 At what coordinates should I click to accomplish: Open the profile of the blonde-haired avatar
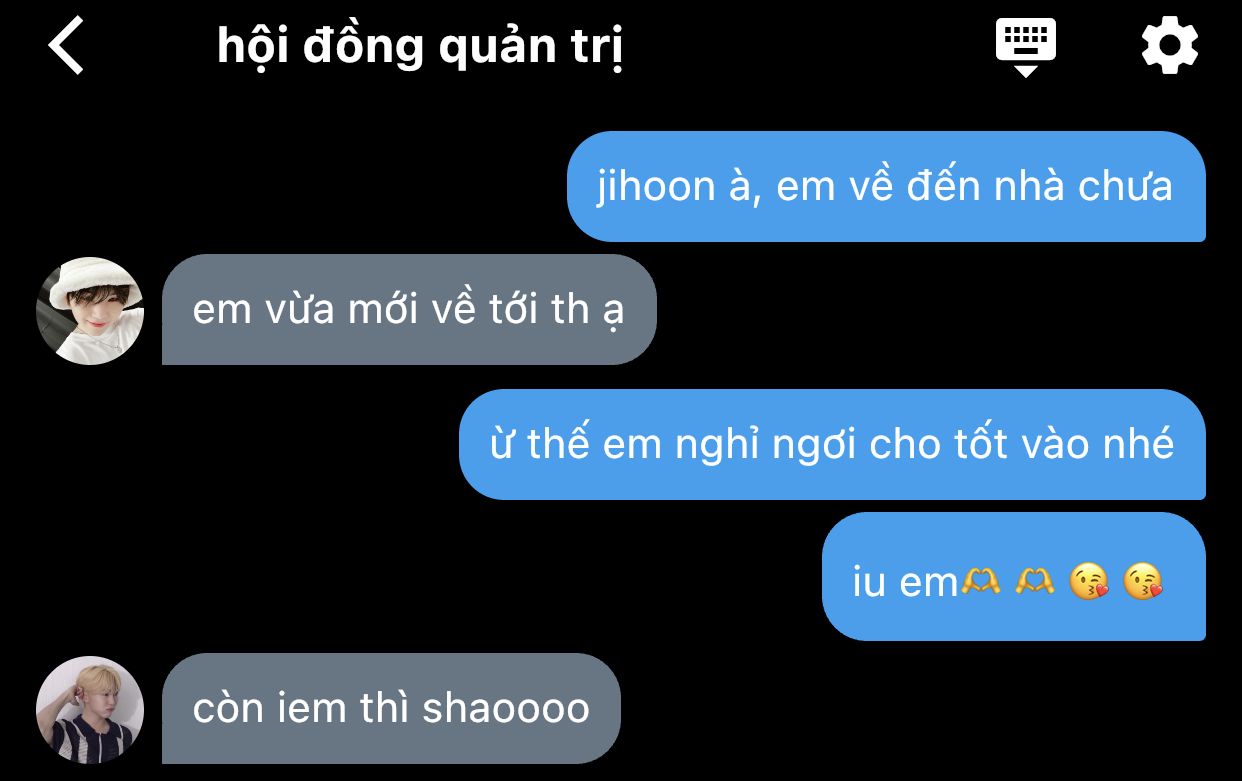tap(90, 710)
